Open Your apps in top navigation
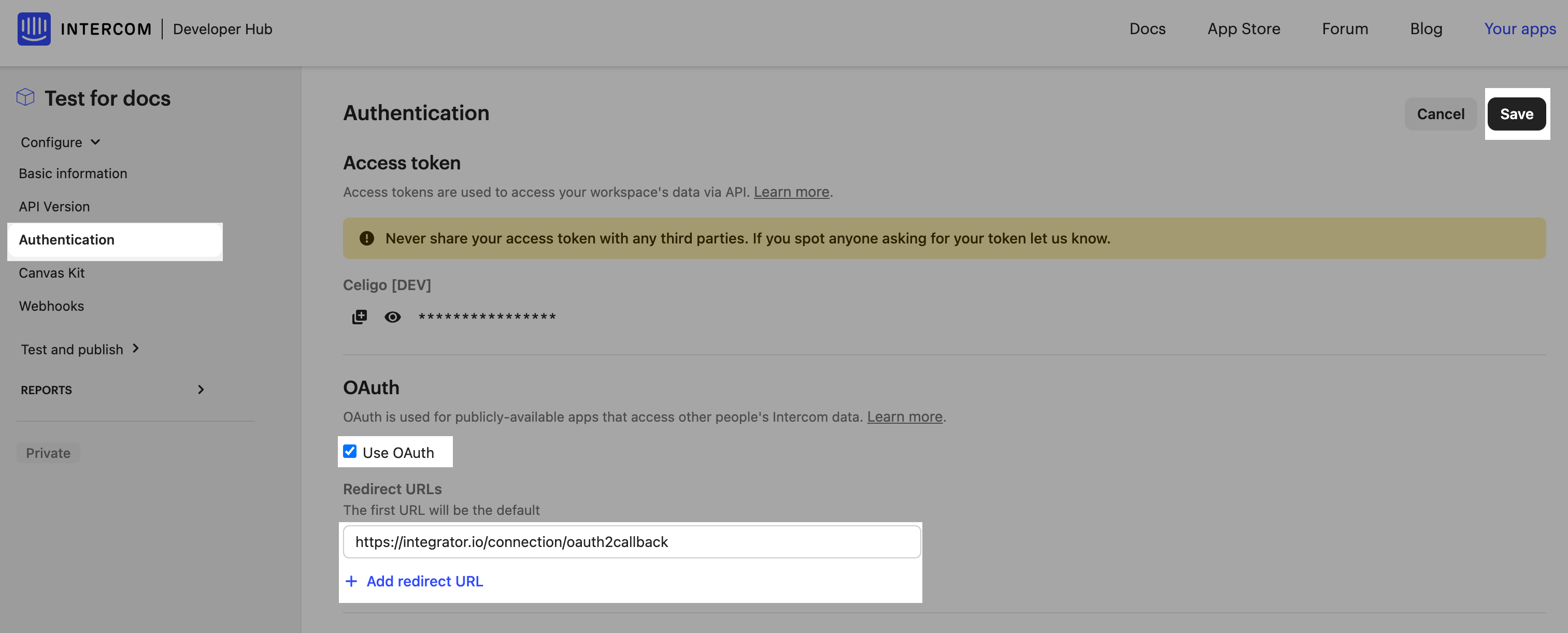 pyautogui.click(x=1520, y=28)
